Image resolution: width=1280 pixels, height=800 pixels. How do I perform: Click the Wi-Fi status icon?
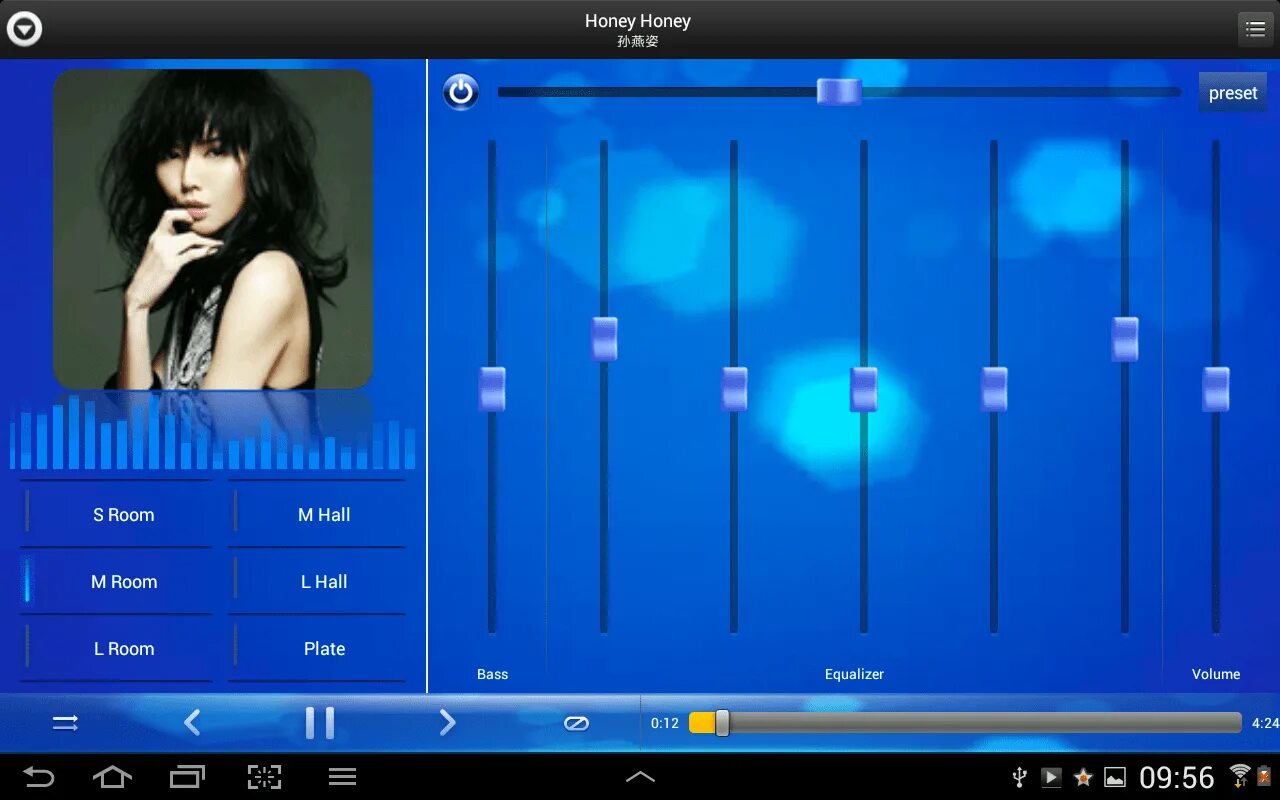point(1240,775)
